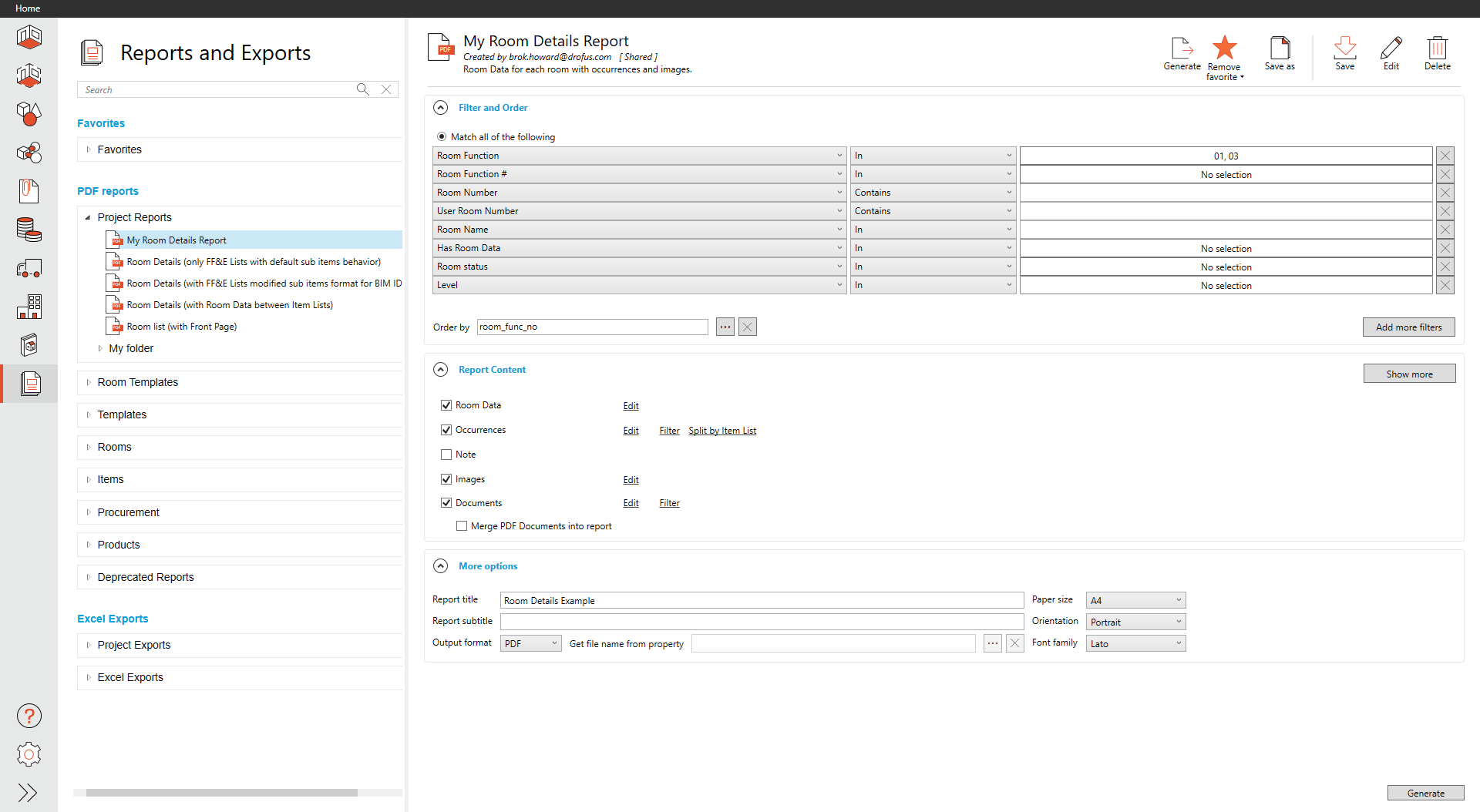Expand the Room Templates group
This screenshot has height=812, width=1480.
[89, 382]
